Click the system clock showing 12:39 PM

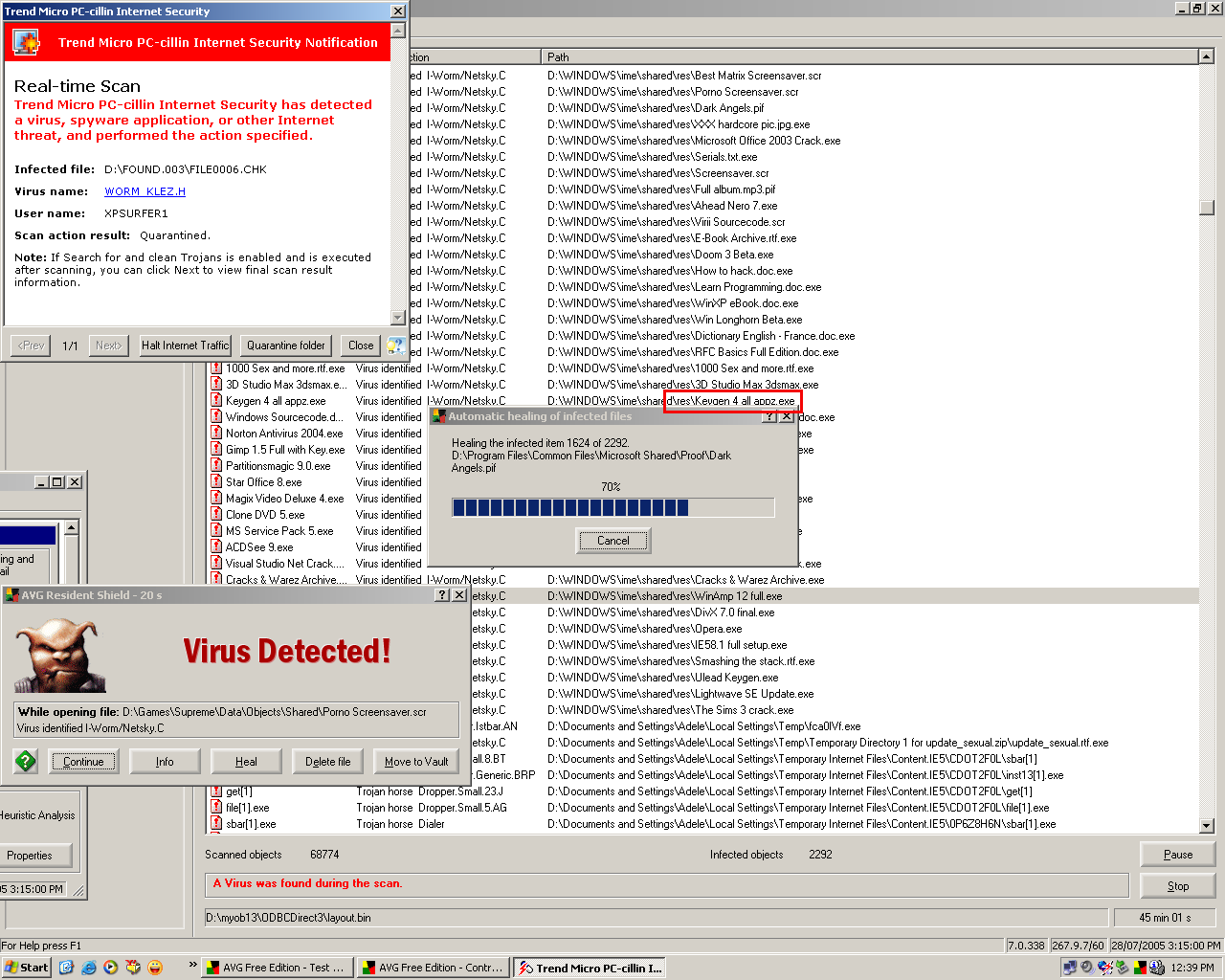click(x=1192, y=968)
